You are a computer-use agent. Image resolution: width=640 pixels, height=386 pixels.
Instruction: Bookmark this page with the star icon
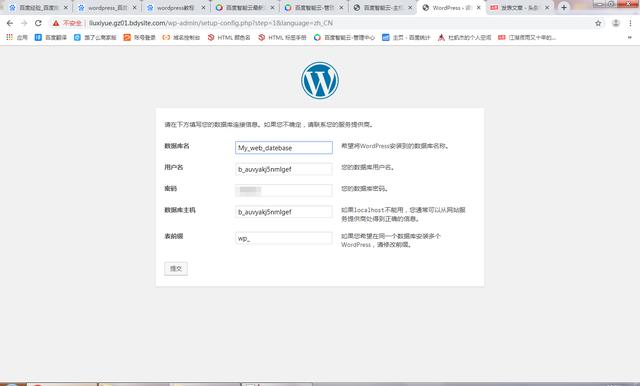pos(598,23)
